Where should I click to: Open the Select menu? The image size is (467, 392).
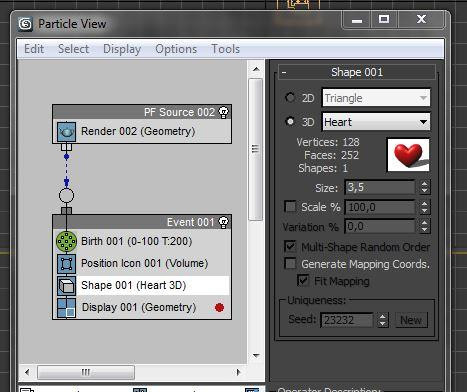point(74,49)
